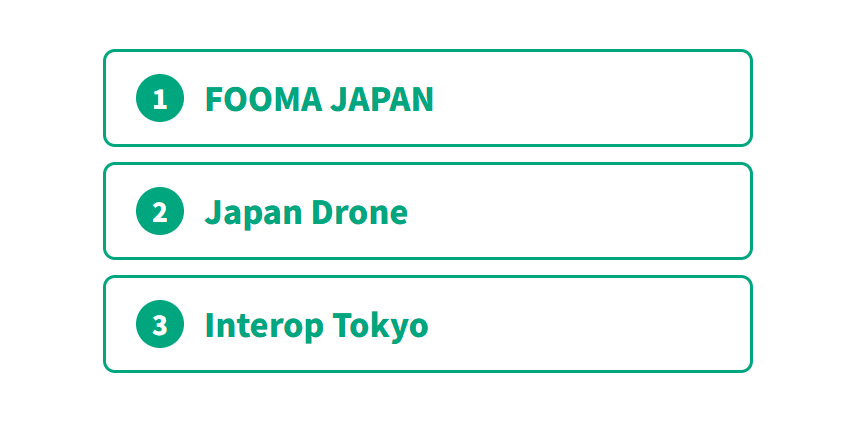Click the green number 1 badge

[160, 99]
